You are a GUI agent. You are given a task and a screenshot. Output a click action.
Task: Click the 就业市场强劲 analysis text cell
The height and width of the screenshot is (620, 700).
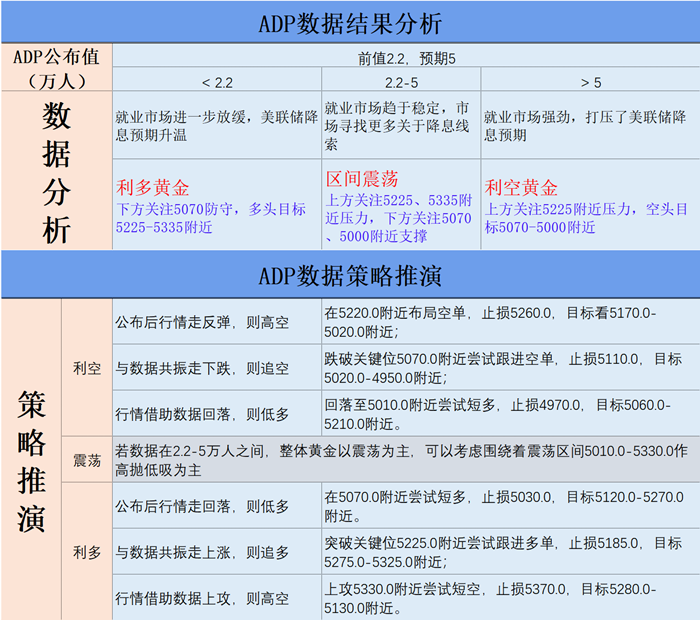(x=590, y=126)
